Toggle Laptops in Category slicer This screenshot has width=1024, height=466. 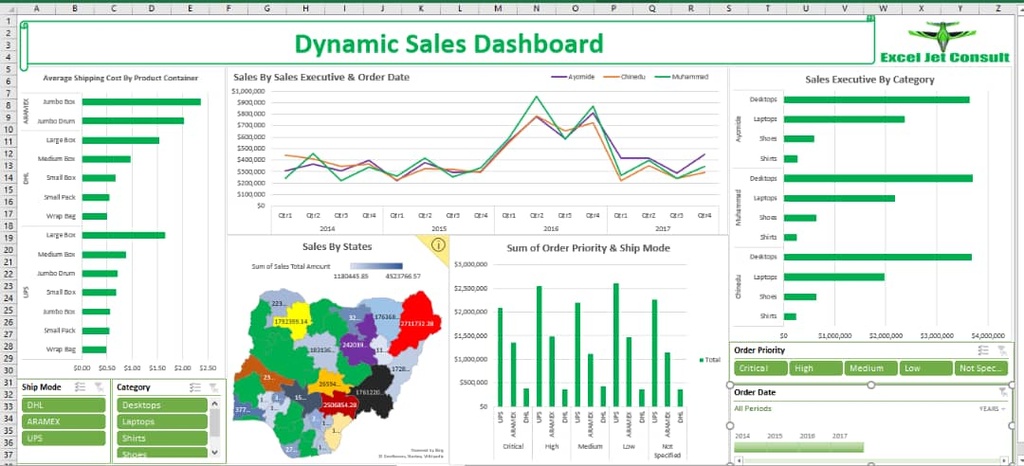click(x=162, y=422)
